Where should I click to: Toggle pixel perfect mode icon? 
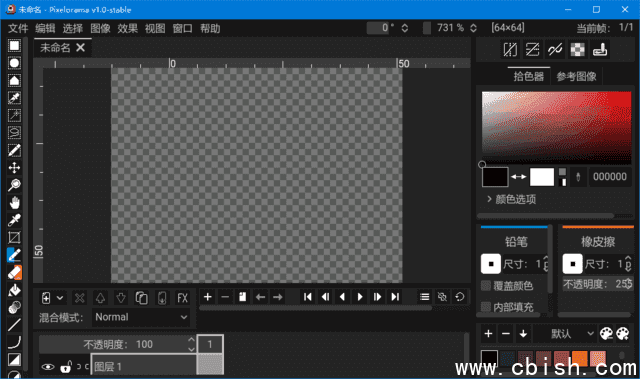pyautogui.click(x=555, y=50)
